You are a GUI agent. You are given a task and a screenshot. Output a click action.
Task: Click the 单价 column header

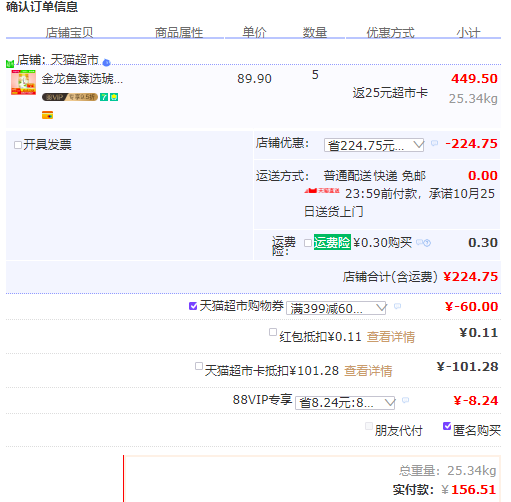click(x=255, y=32)
